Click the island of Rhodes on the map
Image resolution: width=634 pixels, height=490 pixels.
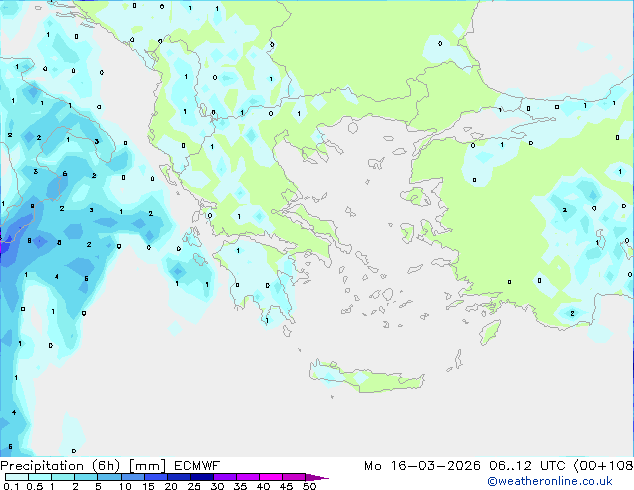(x=490, y=332)
